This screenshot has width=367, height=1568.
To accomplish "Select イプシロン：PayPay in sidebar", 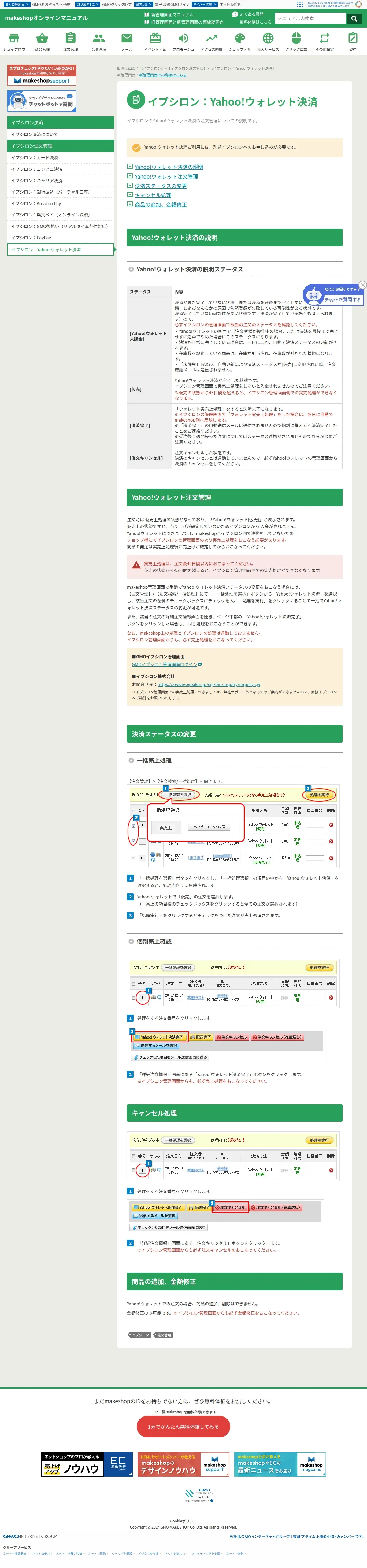I will [x=61, y=238].
